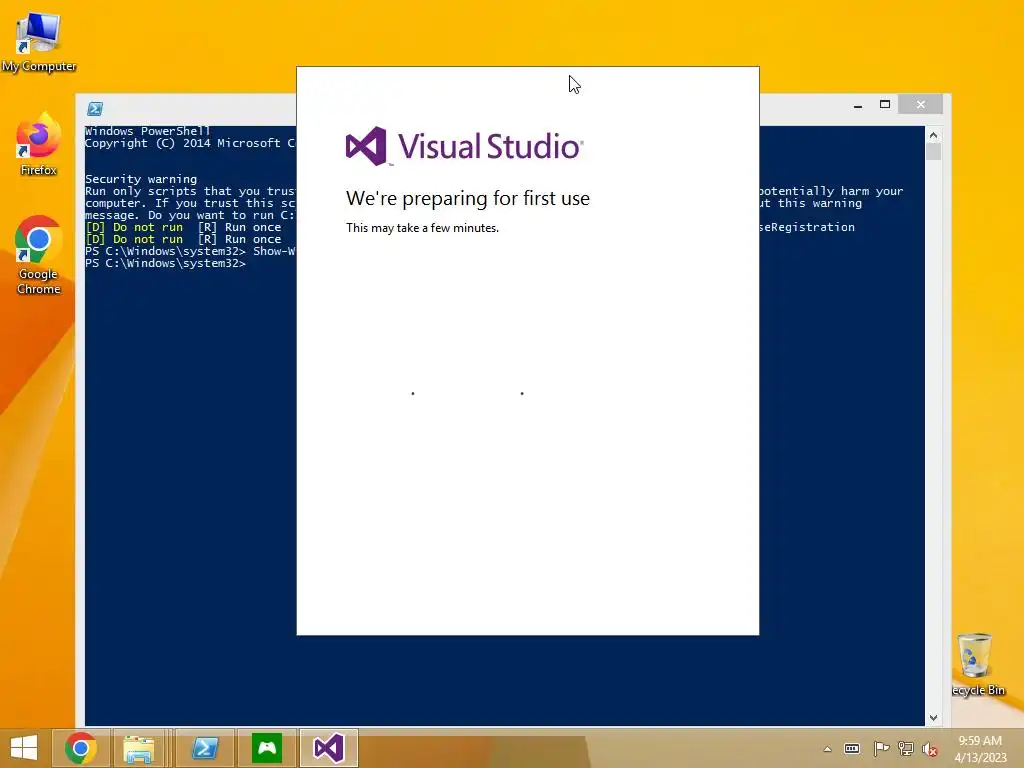This screenshot has height=768, width=1024.
Task: Launch Firefox from the desktop icon
Action: (x=39, y=144)
